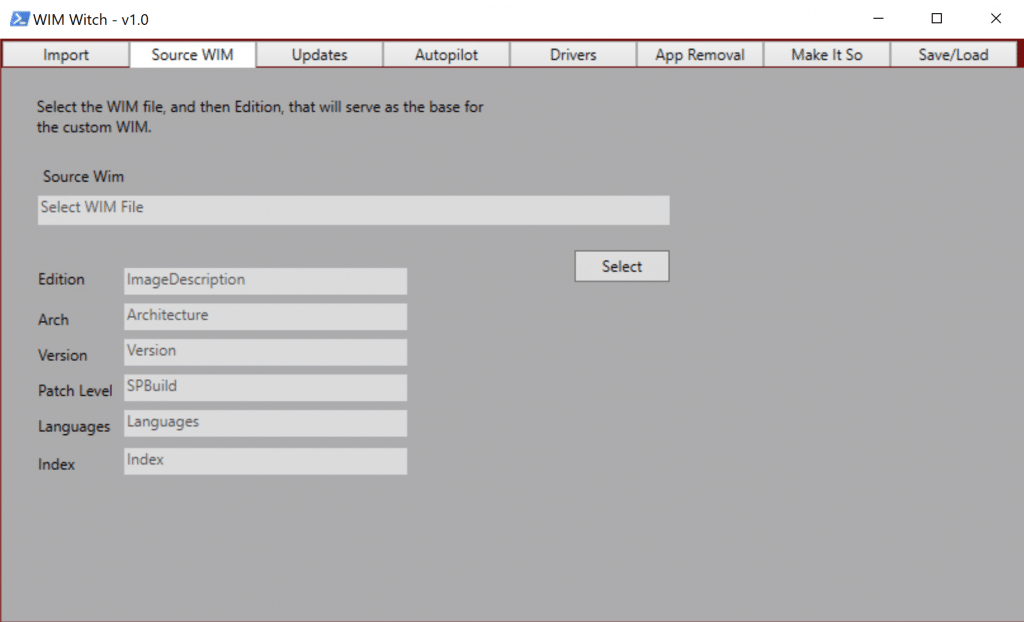Click the Arch Architecture field

265,316
